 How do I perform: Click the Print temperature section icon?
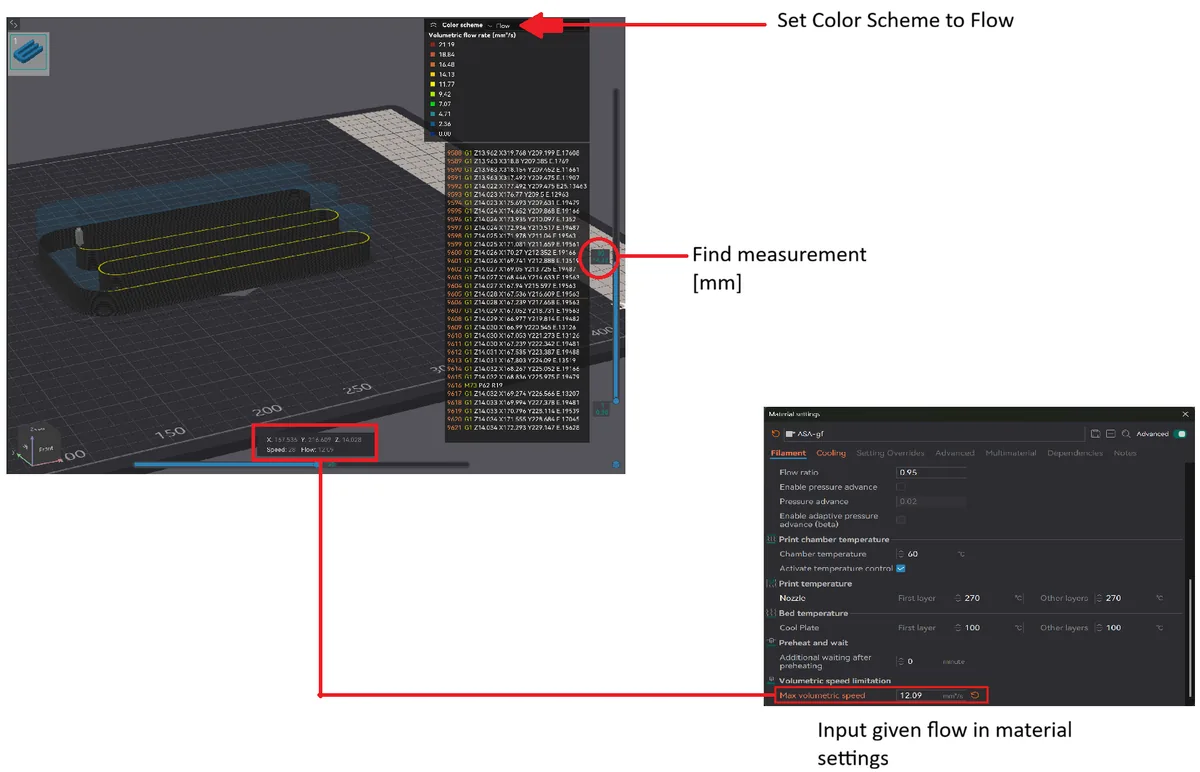(x=771, y=583)
